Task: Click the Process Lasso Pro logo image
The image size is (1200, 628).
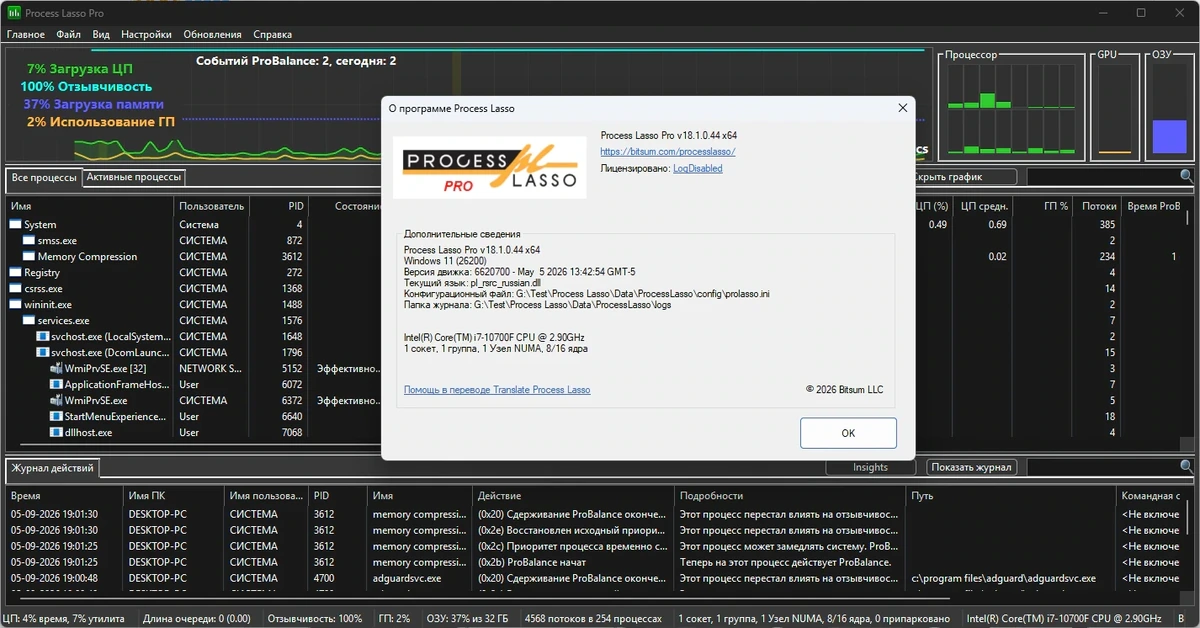Action: click(x=489, y=167)
